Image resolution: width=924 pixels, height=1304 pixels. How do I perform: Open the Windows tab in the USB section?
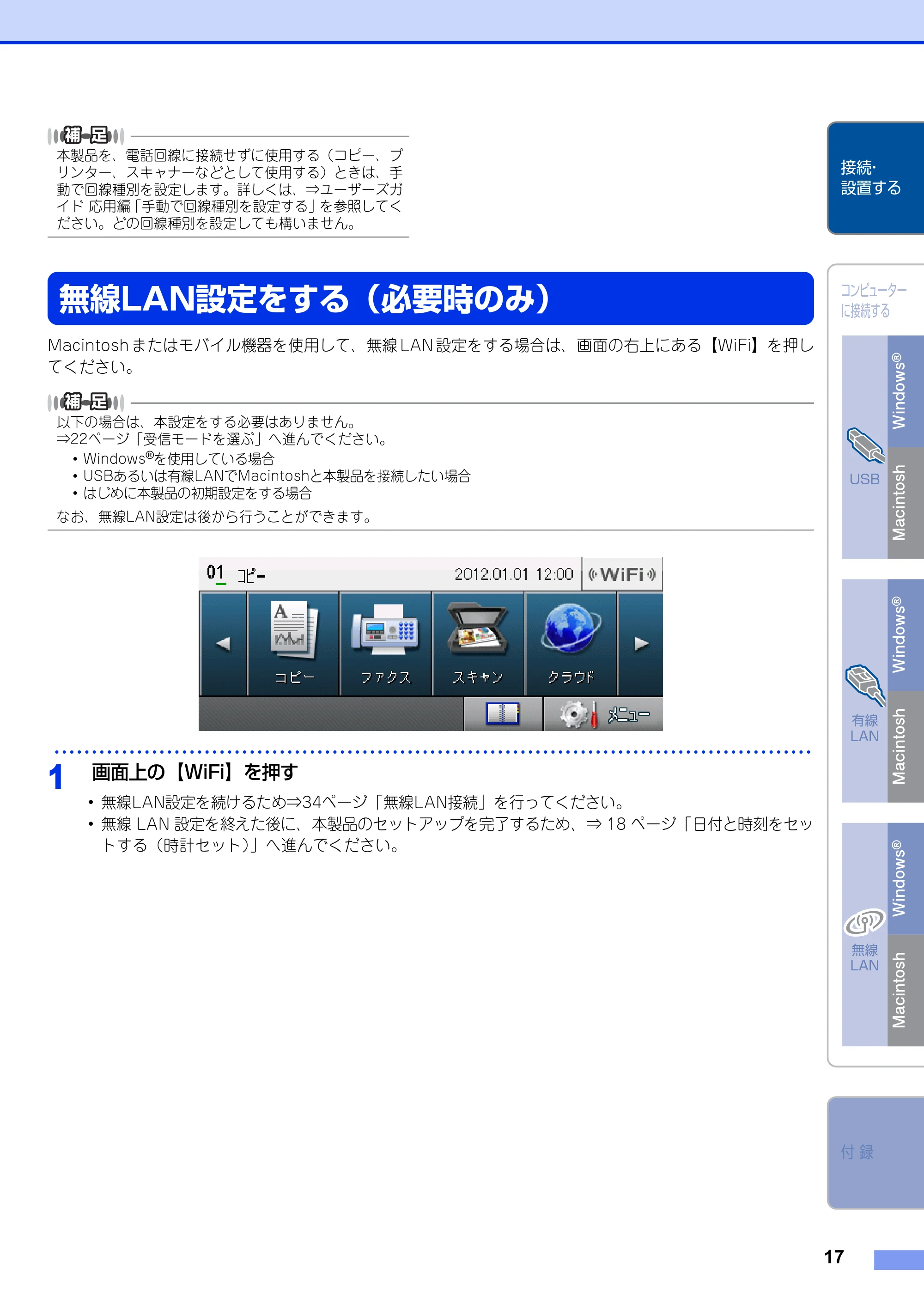tap(905, 391)
